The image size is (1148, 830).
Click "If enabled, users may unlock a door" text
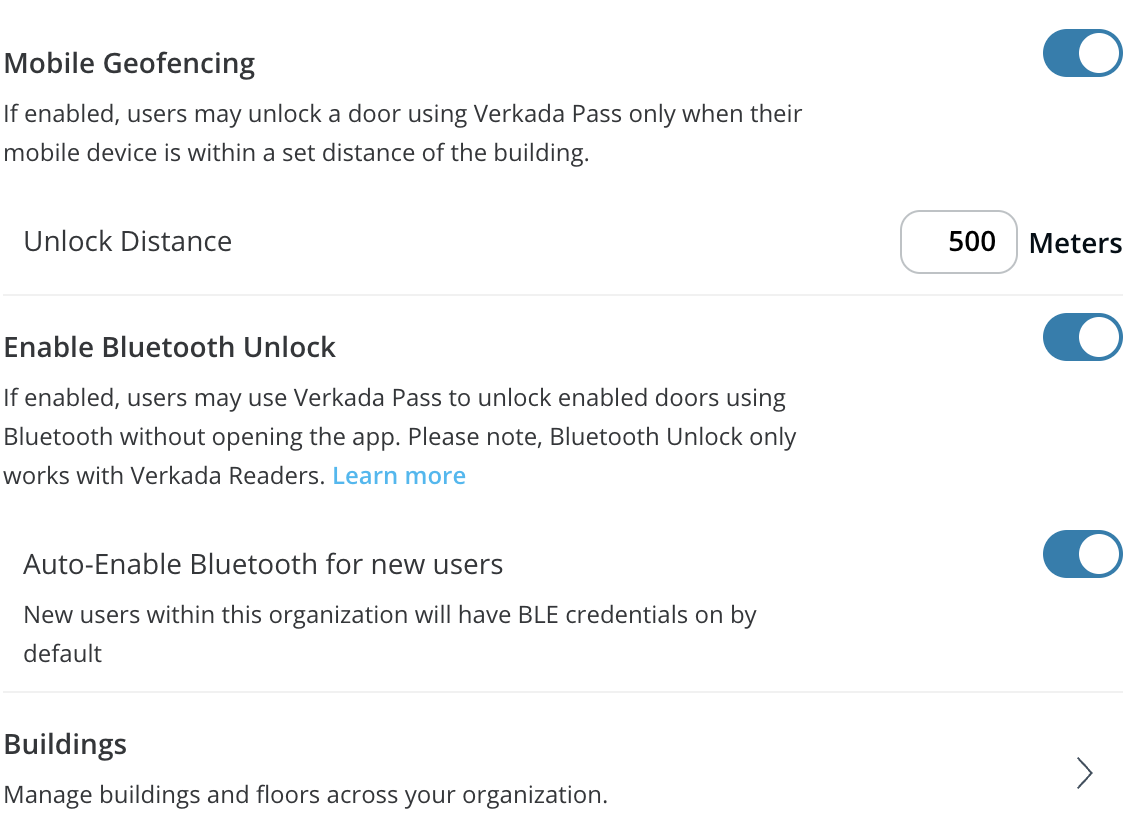pyautogui.click(x=402, y=114)
